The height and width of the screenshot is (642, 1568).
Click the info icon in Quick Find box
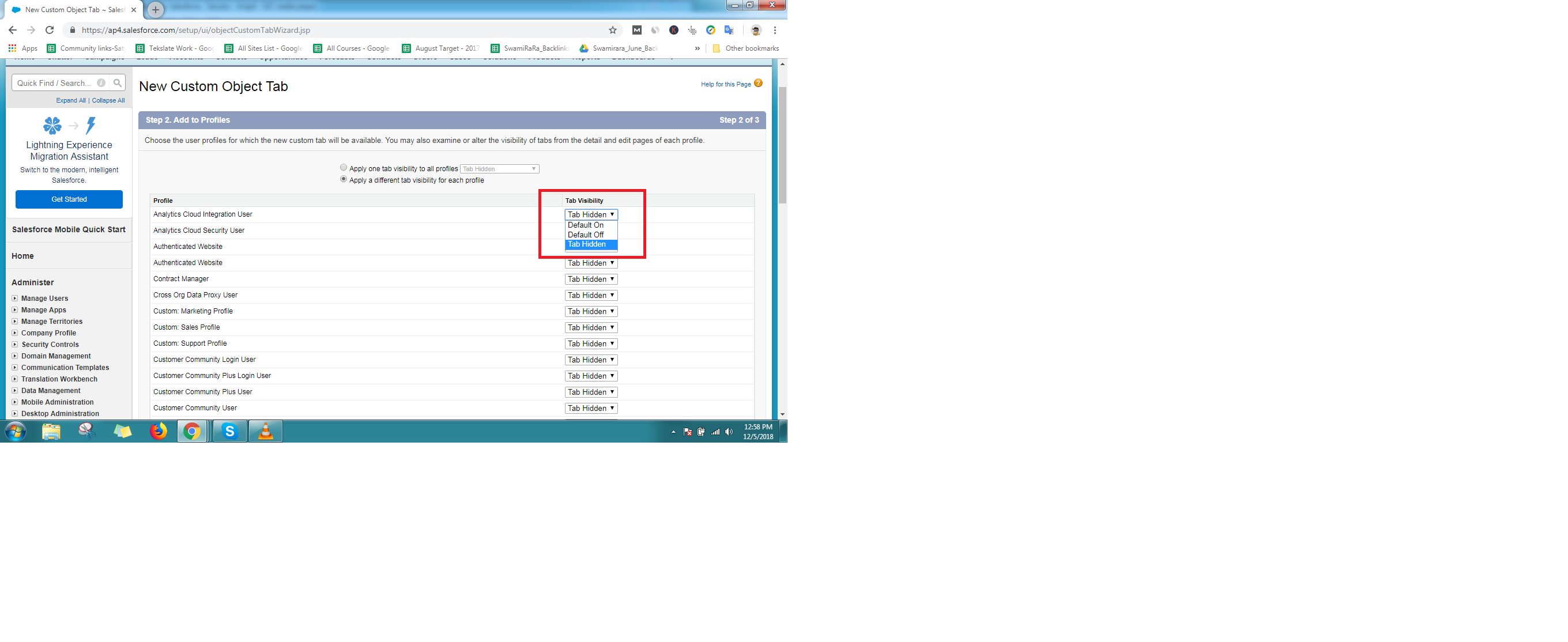click(101, 83)
